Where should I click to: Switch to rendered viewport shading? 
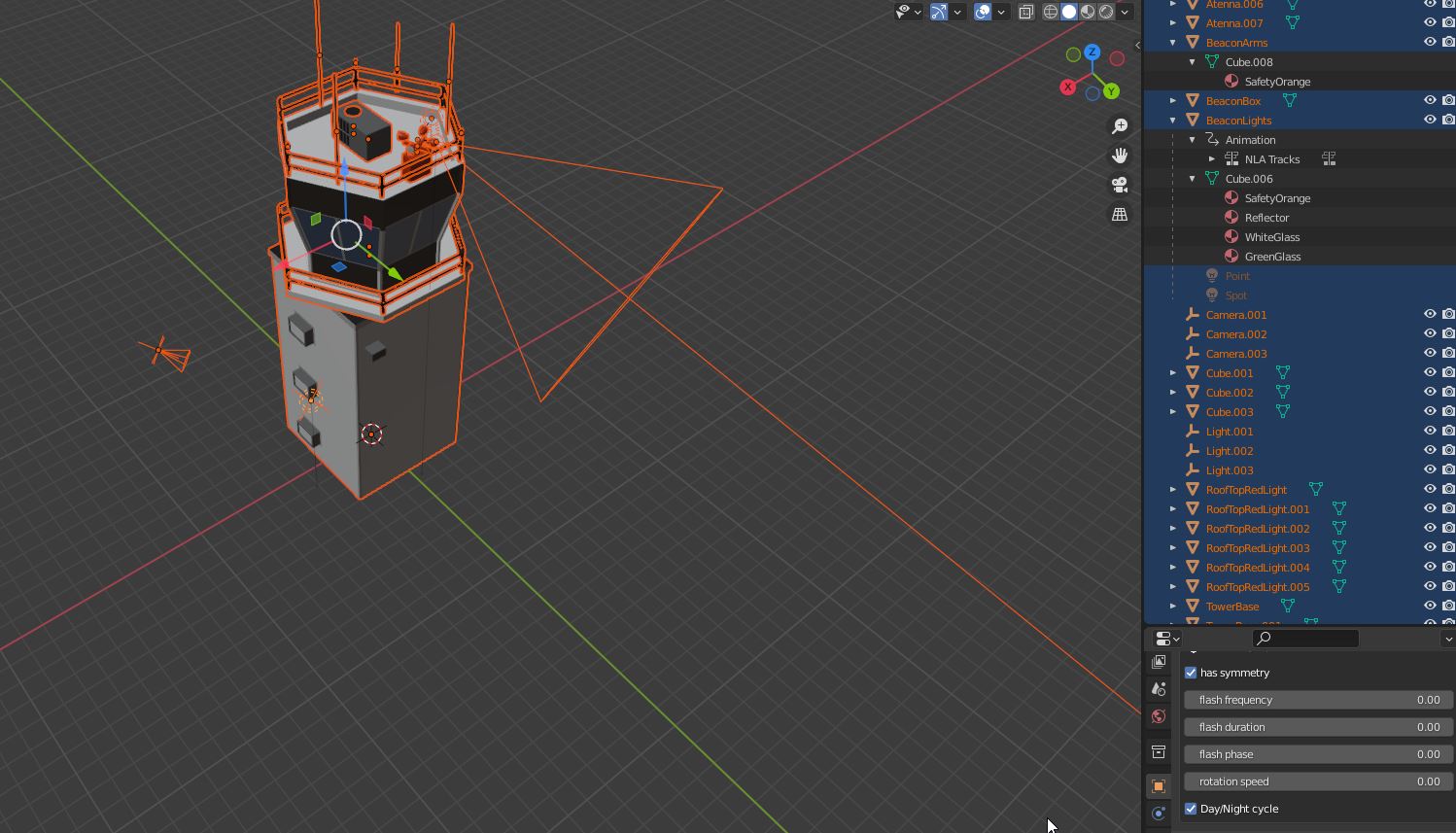click(1106, 12)
